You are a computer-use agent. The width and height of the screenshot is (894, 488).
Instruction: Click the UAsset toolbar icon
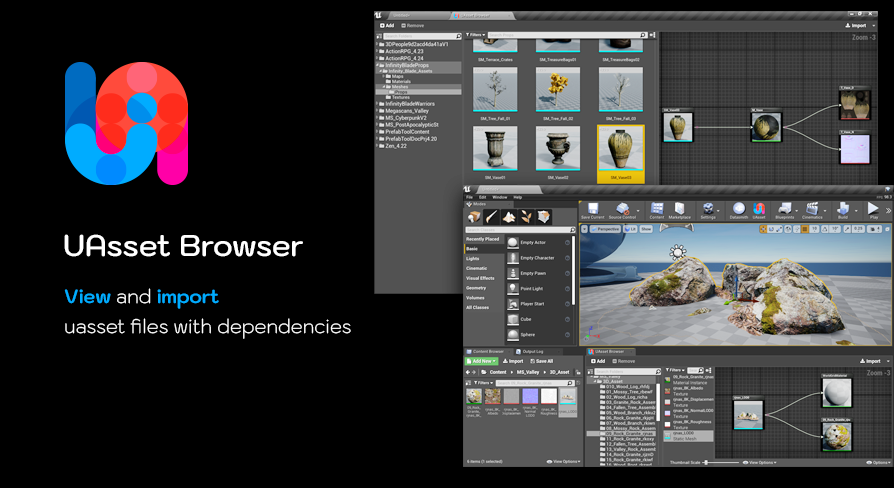759,209
